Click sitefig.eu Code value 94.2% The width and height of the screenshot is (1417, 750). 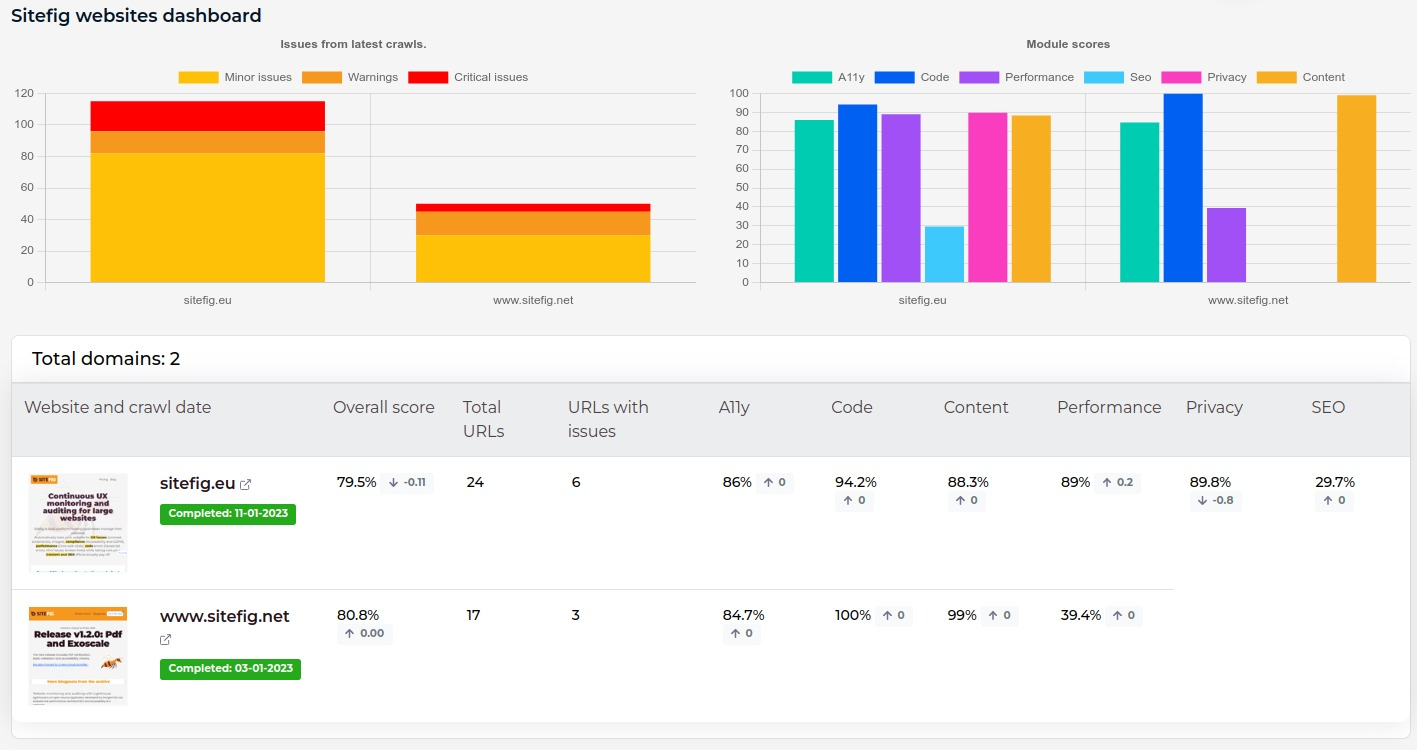click(856, 482)
